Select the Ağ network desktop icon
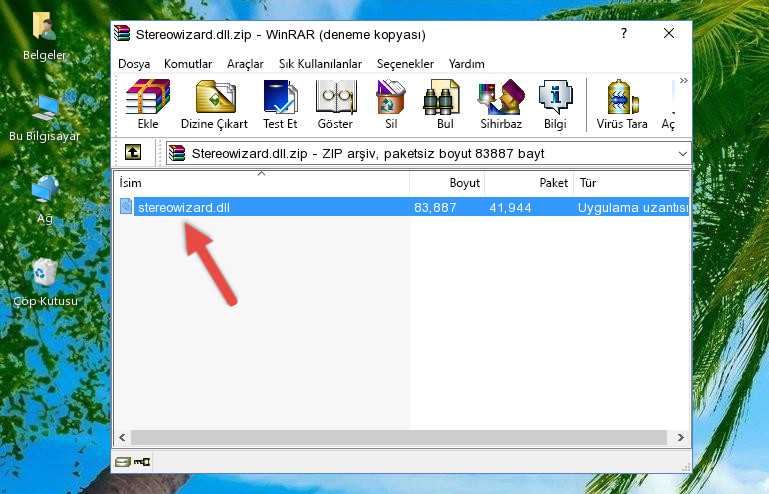 (45, 200)
